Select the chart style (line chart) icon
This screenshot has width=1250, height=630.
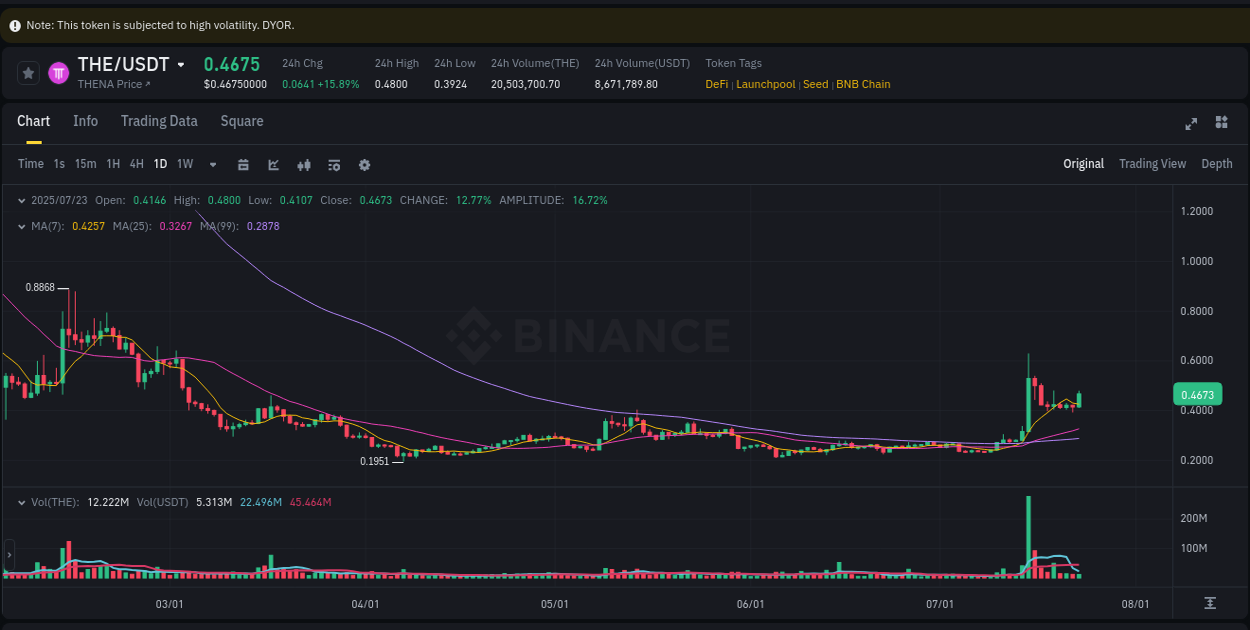[x=273, y=163]
